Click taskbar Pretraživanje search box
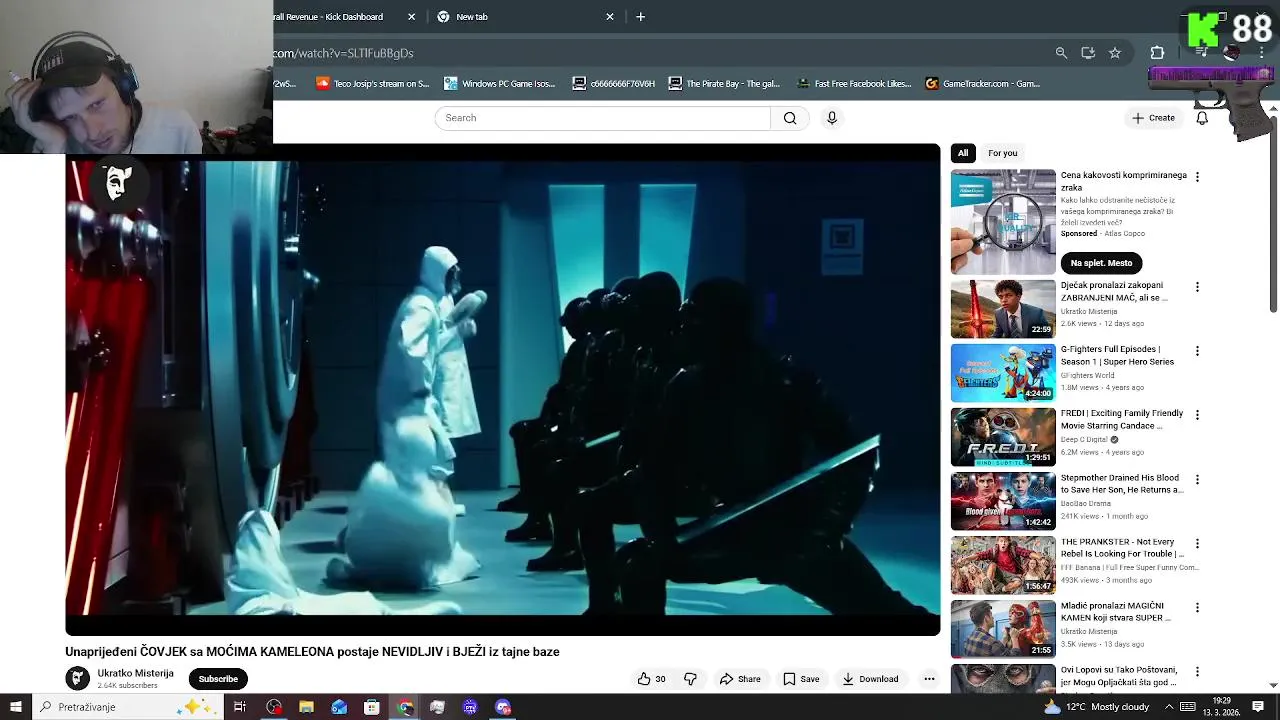The width and height of the screenshot is (1280, 720). point(127,707)
